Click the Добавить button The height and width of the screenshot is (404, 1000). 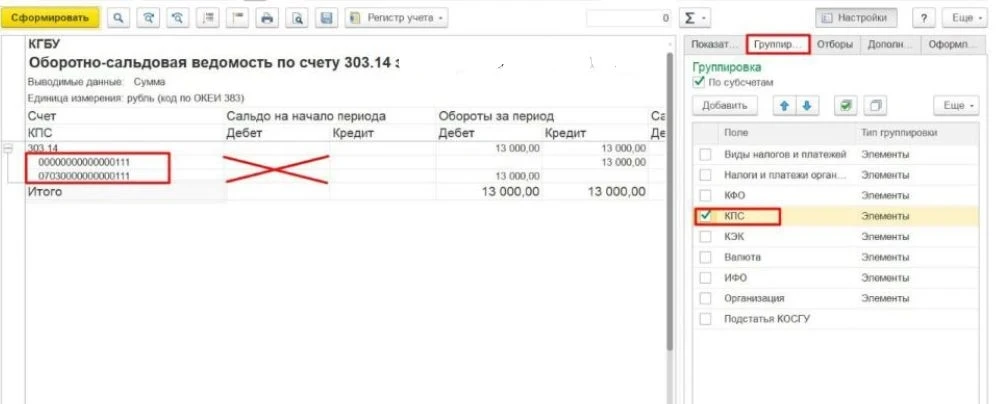[x=724, y=106]
